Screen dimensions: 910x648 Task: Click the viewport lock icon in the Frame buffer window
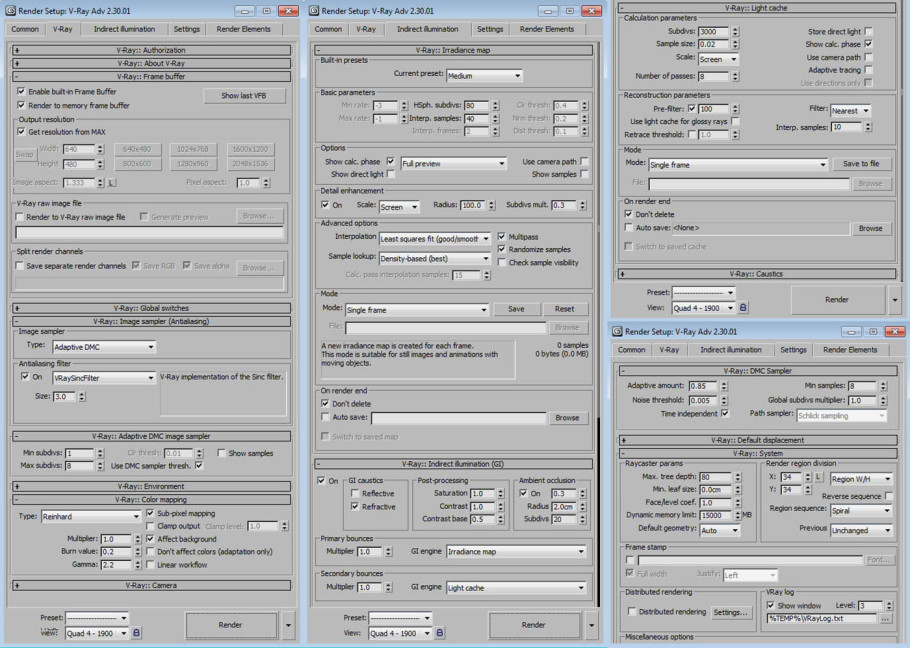coord(136,633)
